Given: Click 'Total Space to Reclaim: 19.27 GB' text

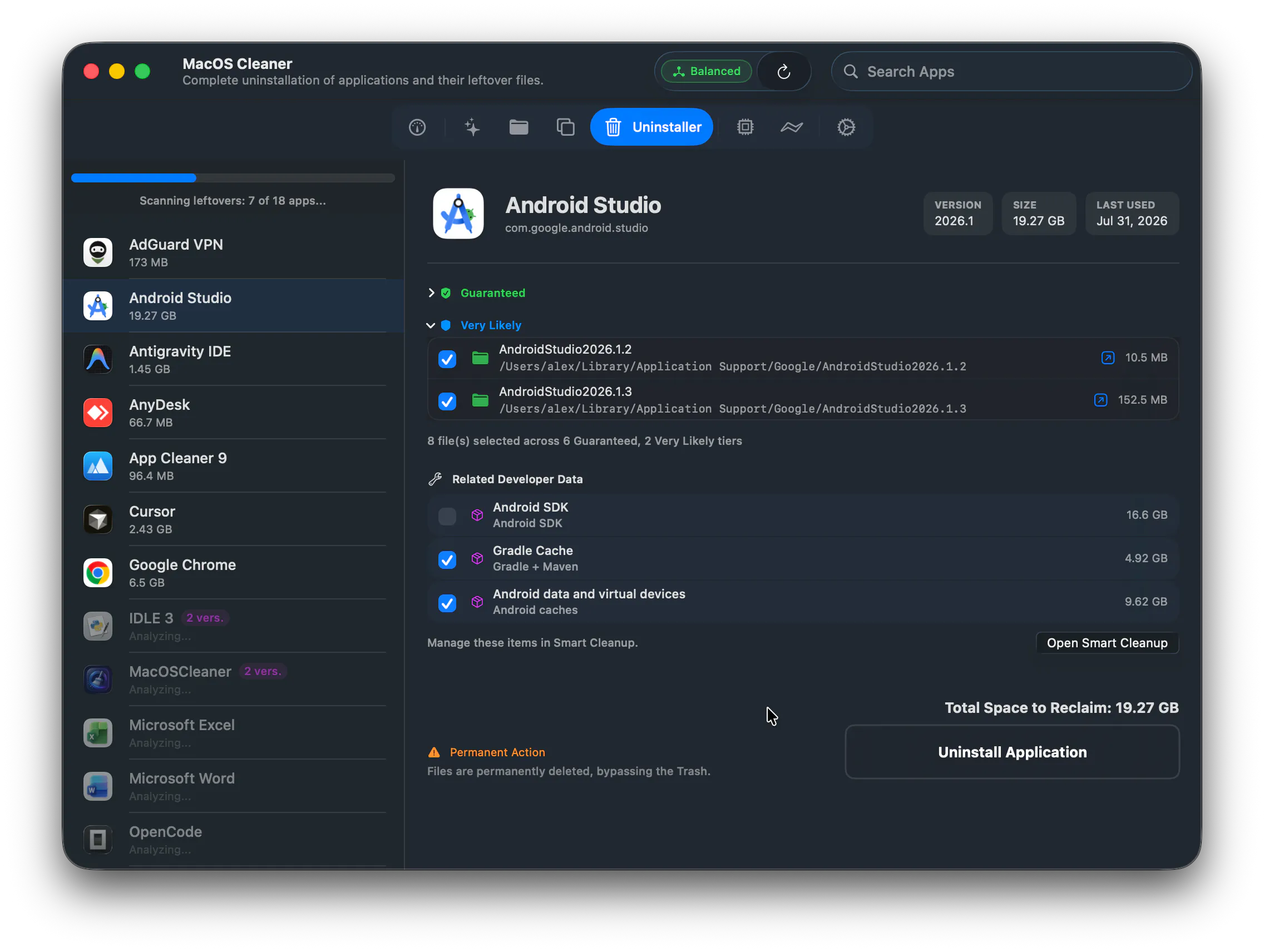Looking at the screenshot, I should (x=1061, y=708).
